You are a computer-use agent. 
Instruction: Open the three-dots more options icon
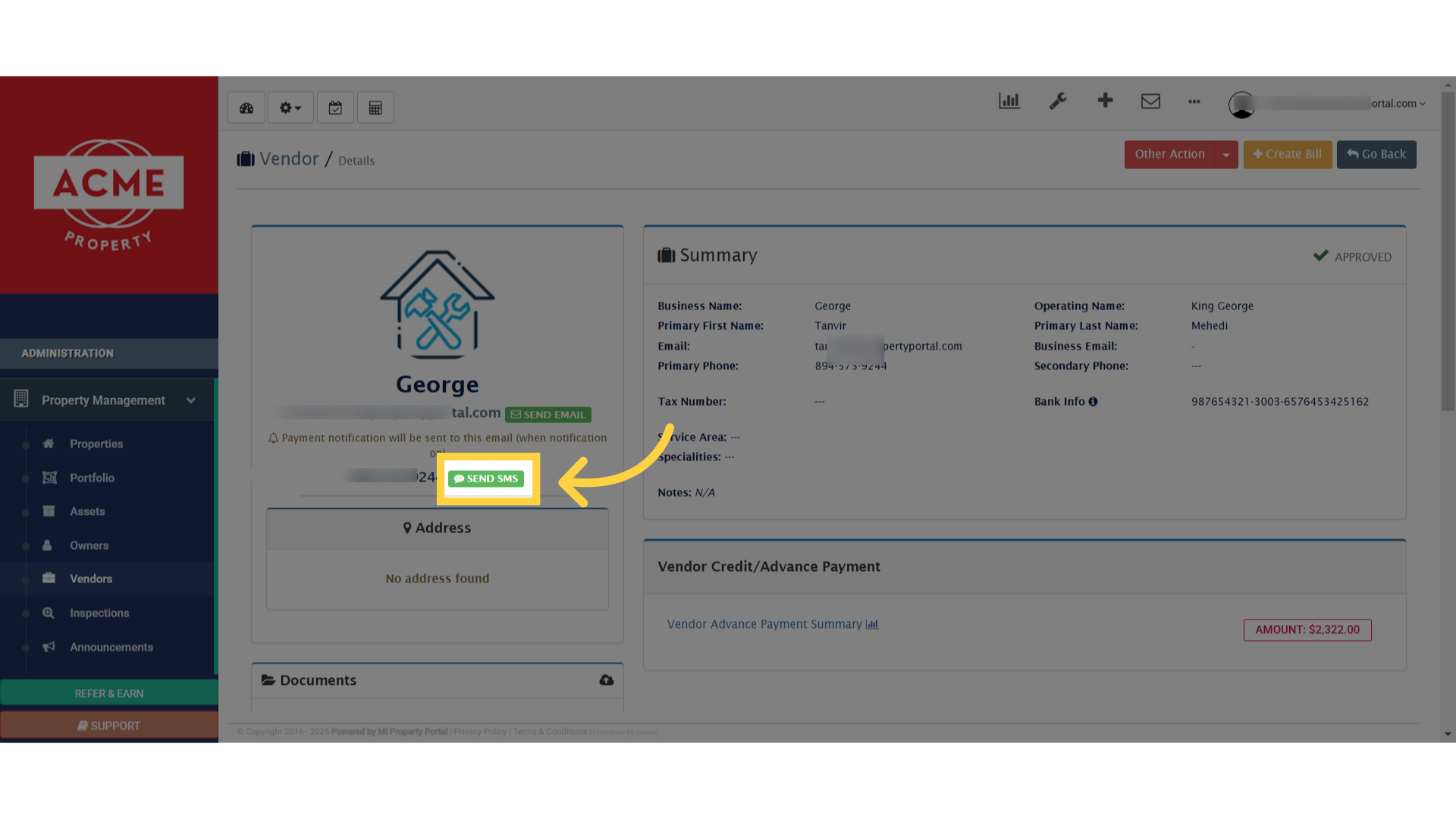(1194, 101)
